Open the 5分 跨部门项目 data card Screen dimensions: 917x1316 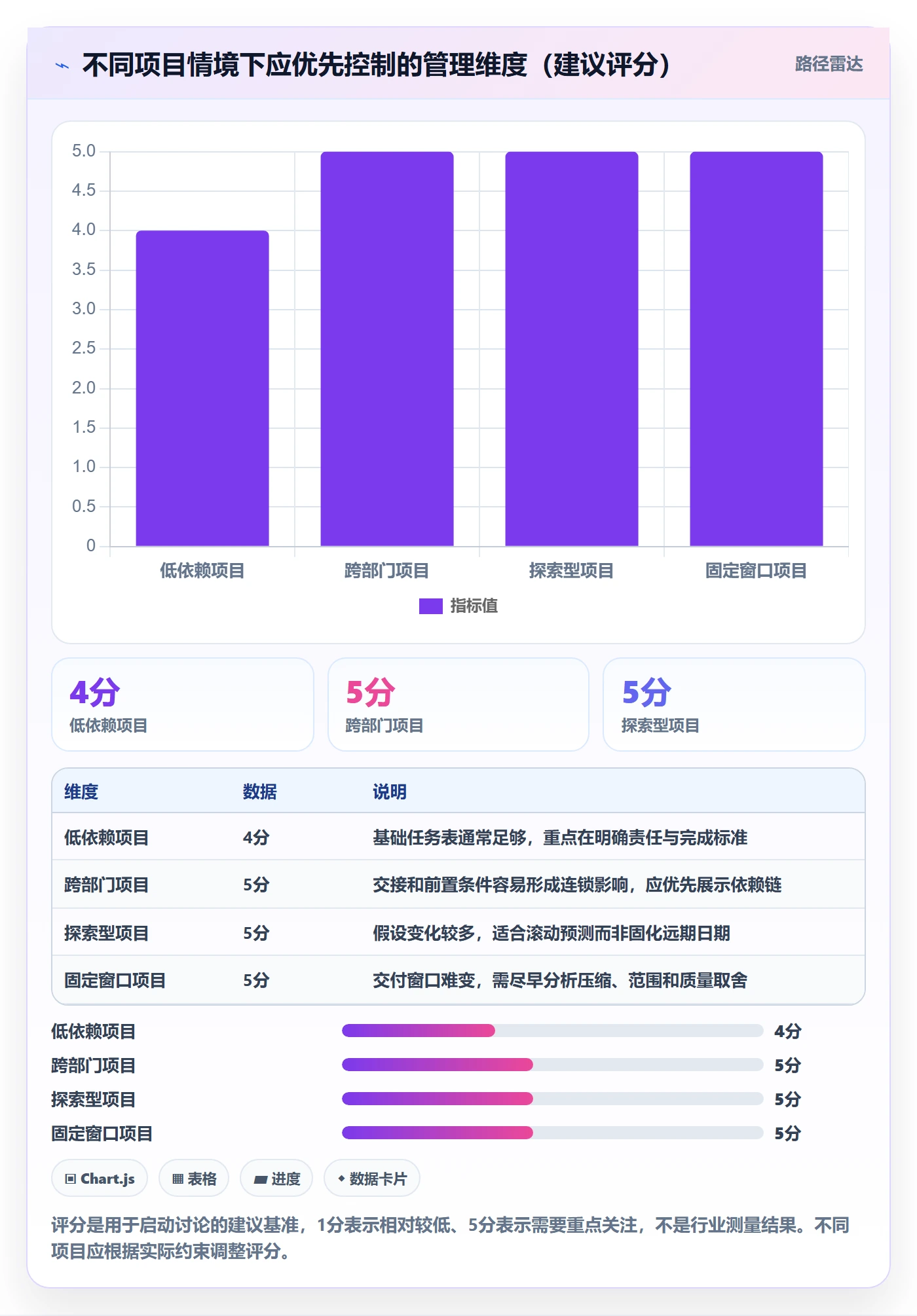click(458, 704)
